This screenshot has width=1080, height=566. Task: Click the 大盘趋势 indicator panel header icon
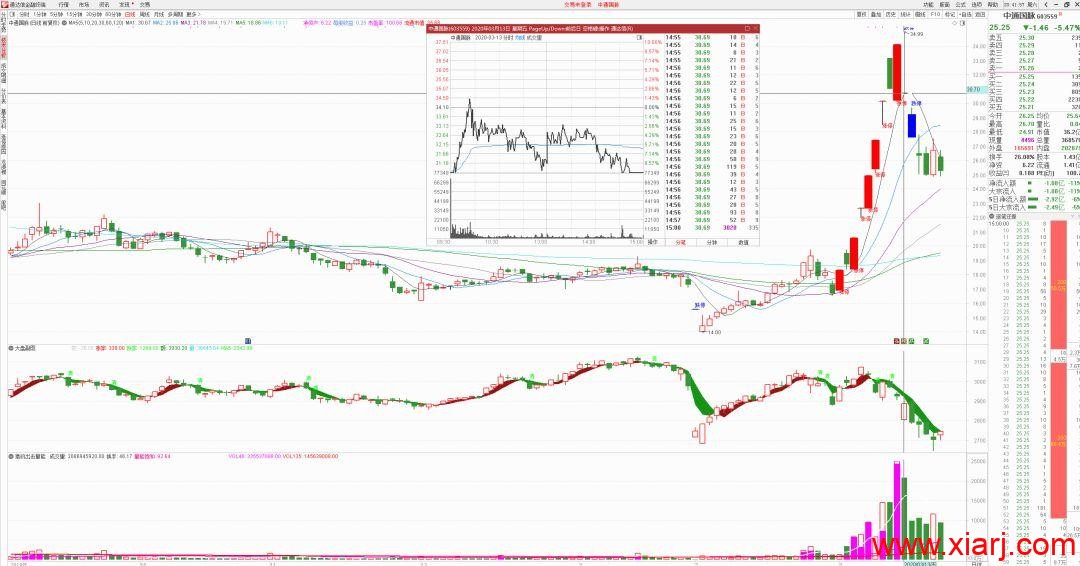click(11, 348)
